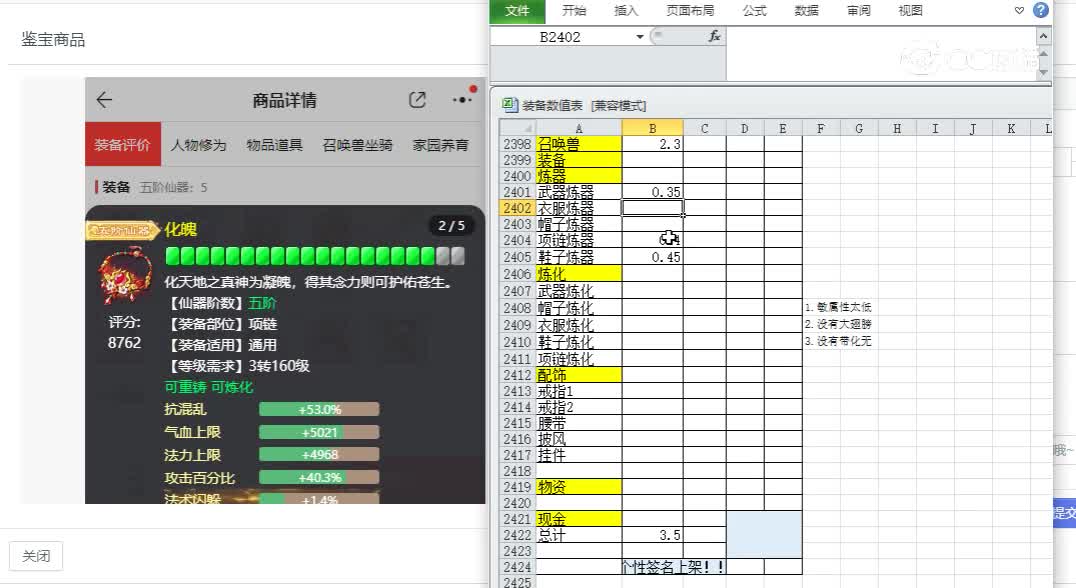Select column B header
Screen dimensions: 1076x588
pyautogui.click(x=653, y=128)
